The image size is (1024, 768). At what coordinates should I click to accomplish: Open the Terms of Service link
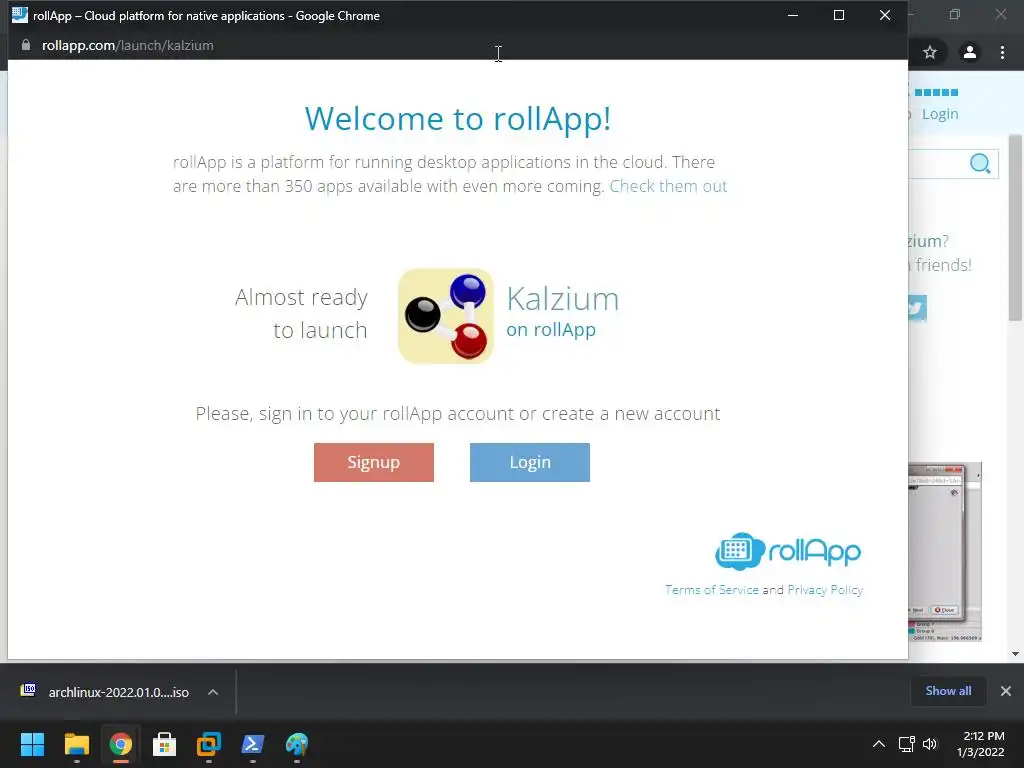[x=712, y=590]
